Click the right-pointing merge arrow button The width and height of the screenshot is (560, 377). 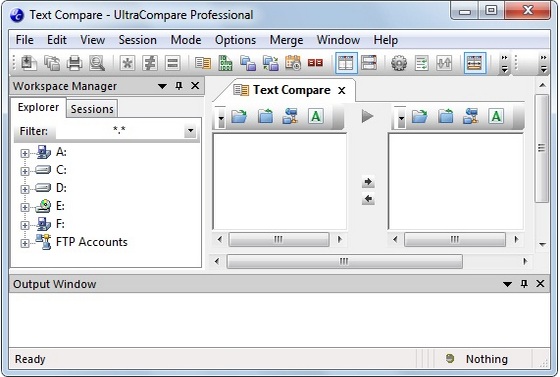point(368,182)
